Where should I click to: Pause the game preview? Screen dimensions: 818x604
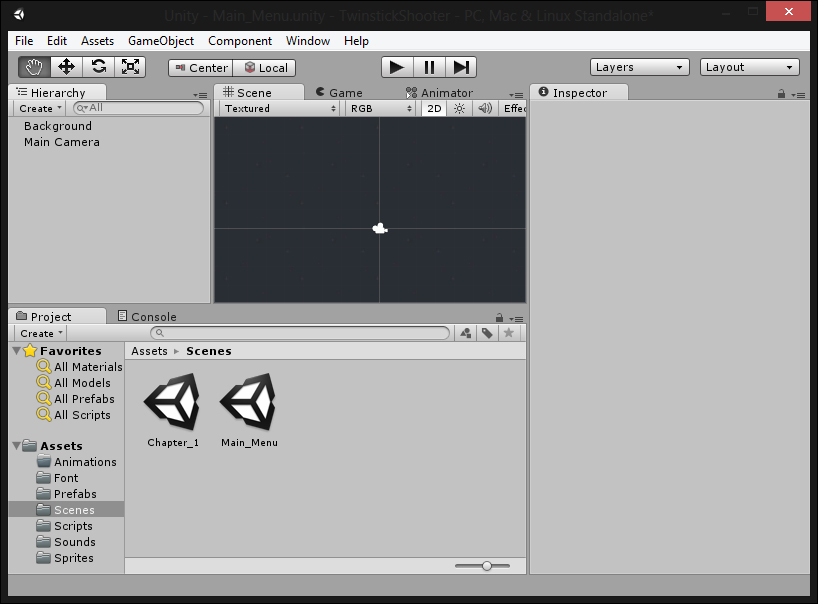coord(429,67)
